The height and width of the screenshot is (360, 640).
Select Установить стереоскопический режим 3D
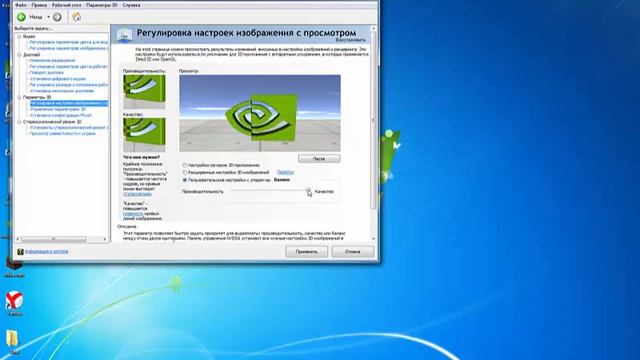click(69, 128)
